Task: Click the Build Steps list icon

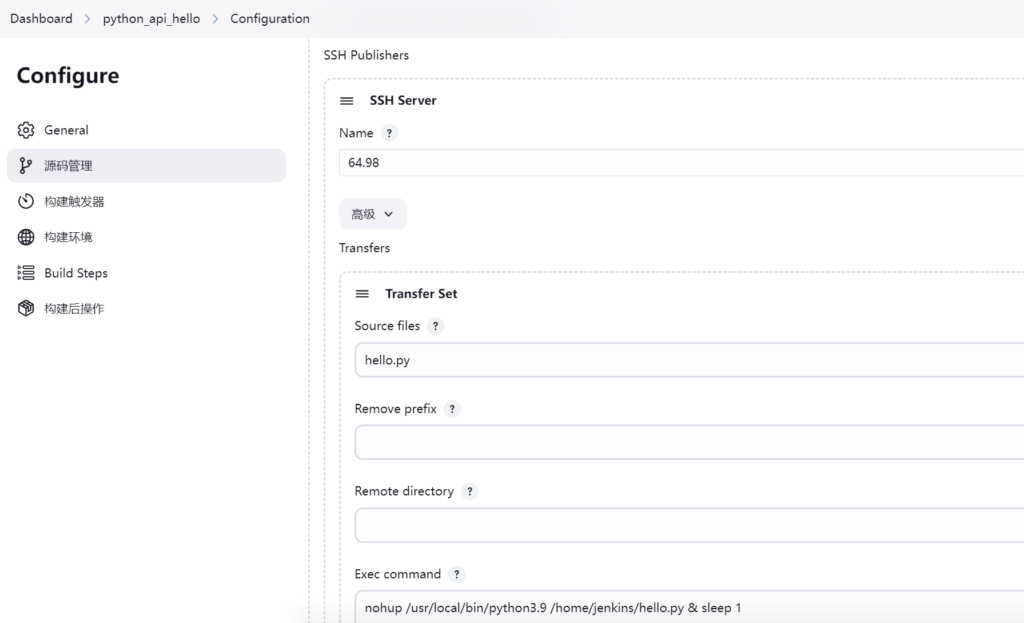Action: (x=26, y=273)
